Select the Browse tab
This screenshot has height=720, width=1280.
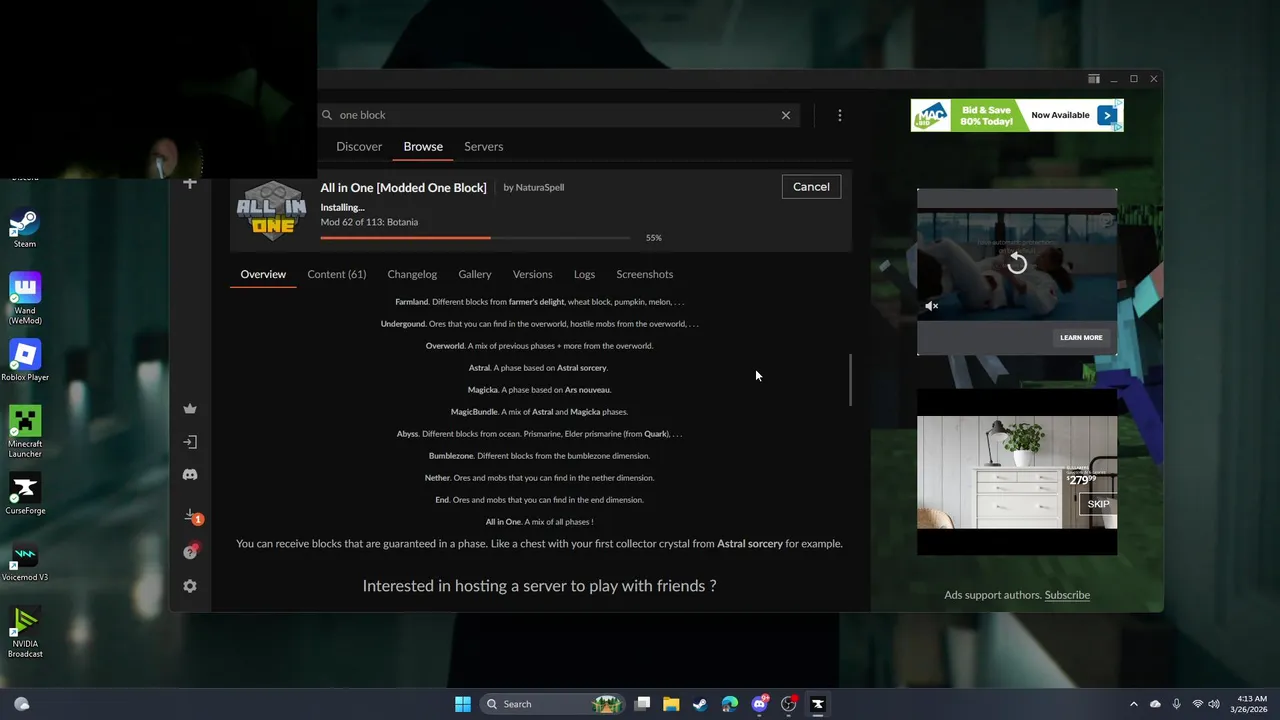423,146
